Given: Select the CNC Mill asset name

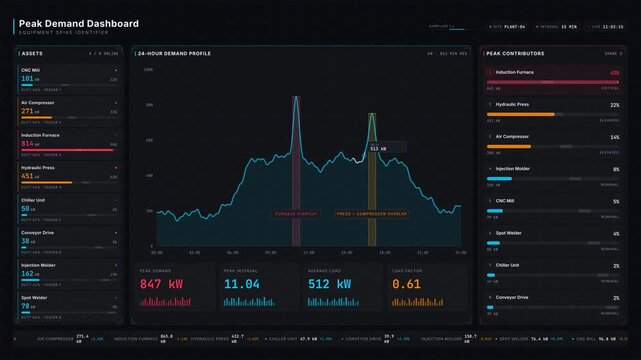Looking at the screenshot, I should [30, 70].
